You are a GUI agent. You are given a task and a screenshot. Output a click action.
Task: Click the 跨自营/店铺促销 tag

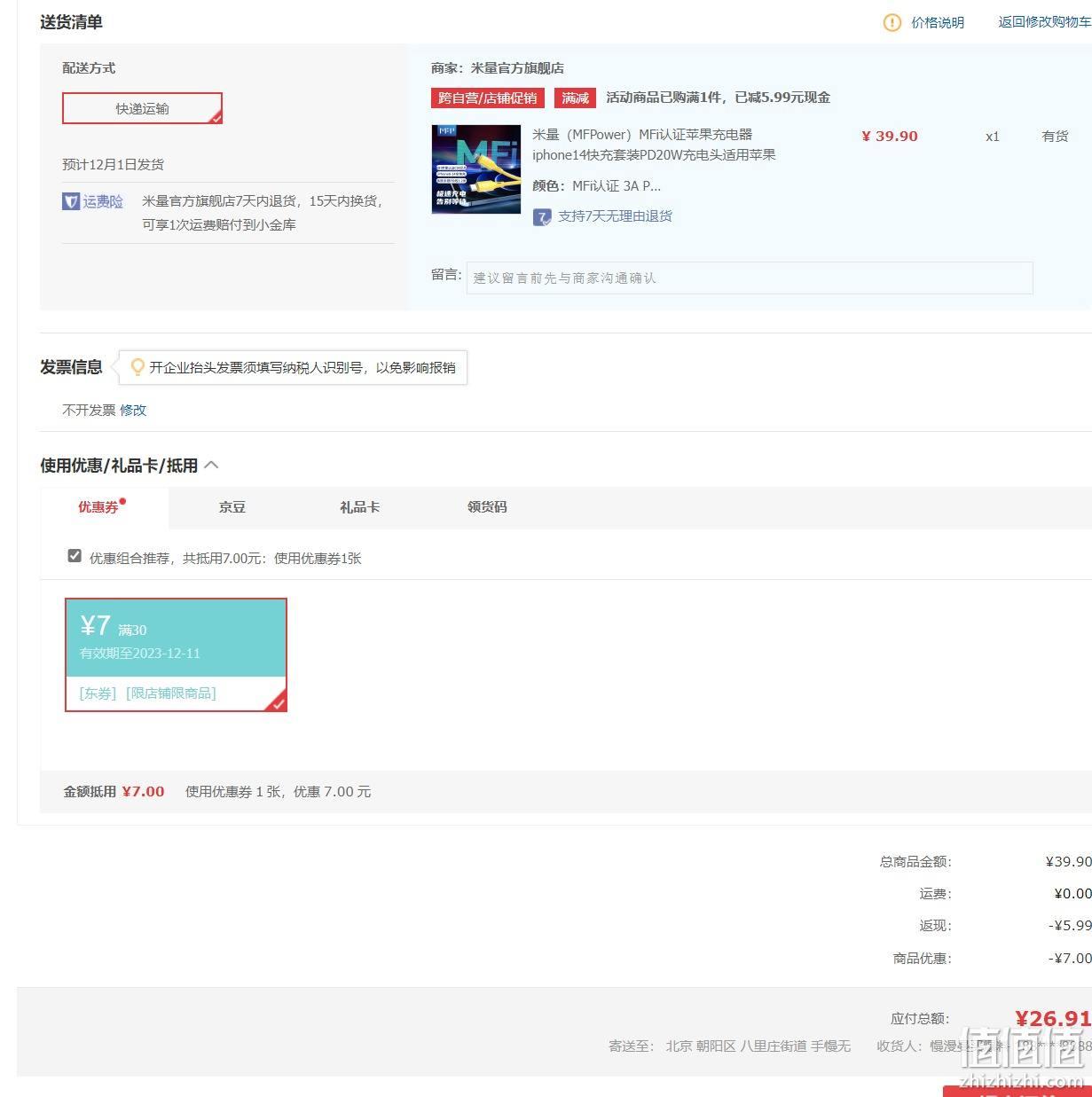(x=488, y=98)
